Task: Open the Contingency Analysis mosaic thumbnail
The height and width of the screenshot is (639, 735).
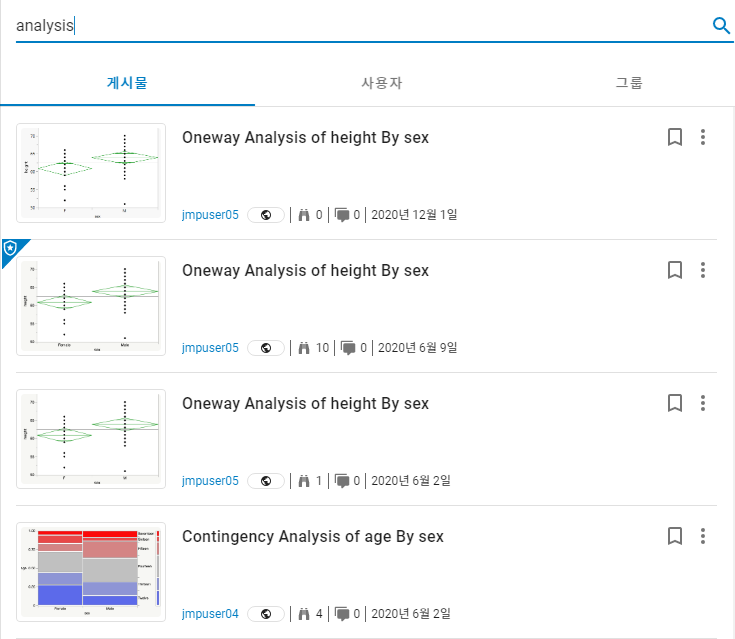Action: 91,572
